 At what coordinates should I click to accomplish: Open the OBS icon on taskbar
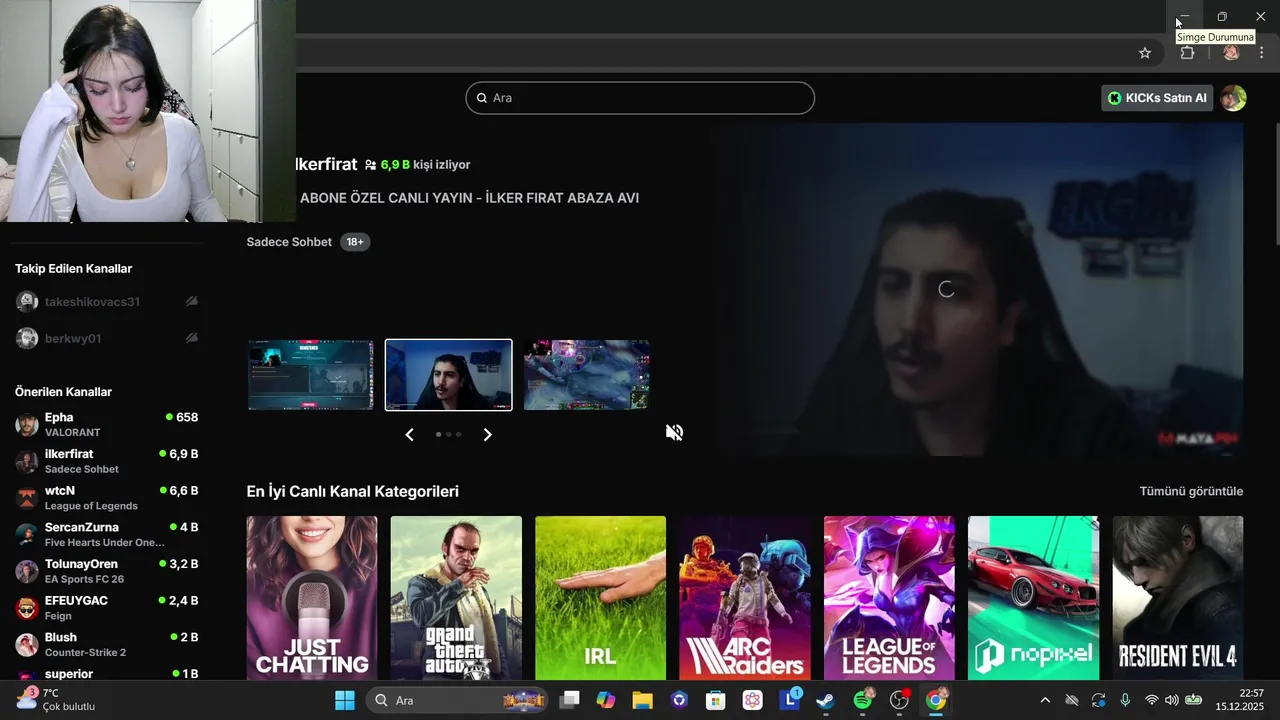[899, 700]
